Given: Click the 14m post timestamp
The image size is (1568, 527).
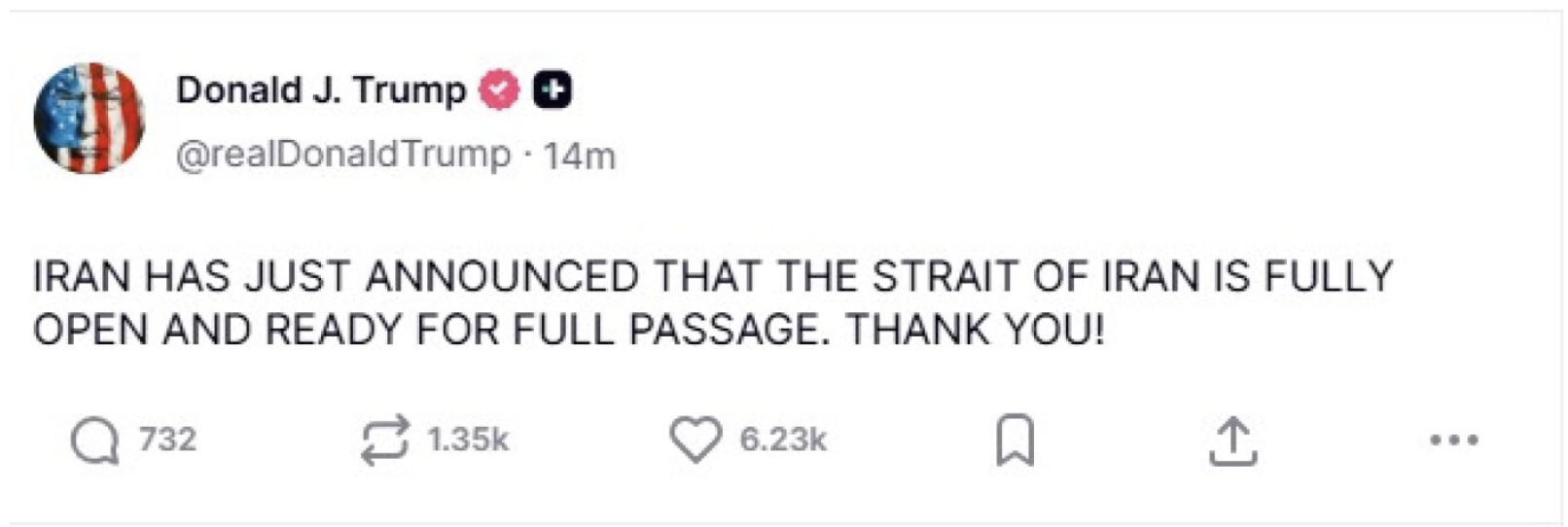Looking at the screenshot, I should click(x=579, y=156).
